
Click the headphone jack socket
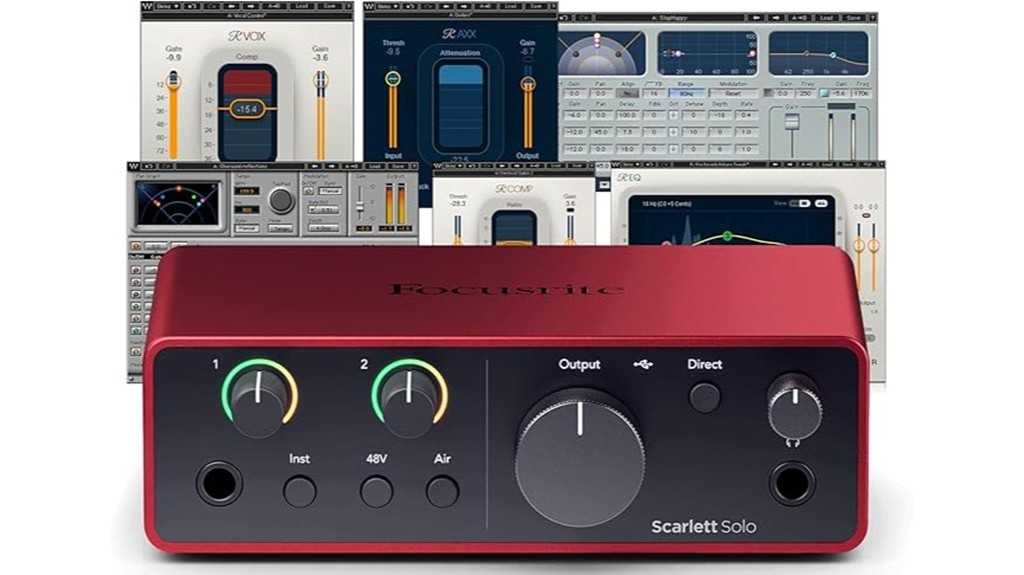coord(792,483)
